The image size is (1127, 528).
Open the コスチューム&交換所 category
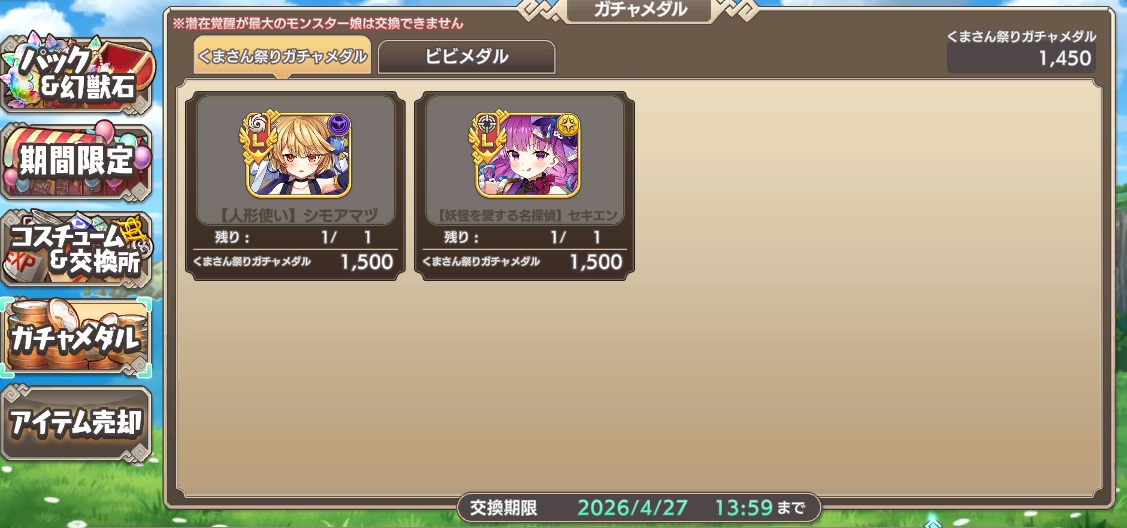pyautogui.click(x=76, y=249)
